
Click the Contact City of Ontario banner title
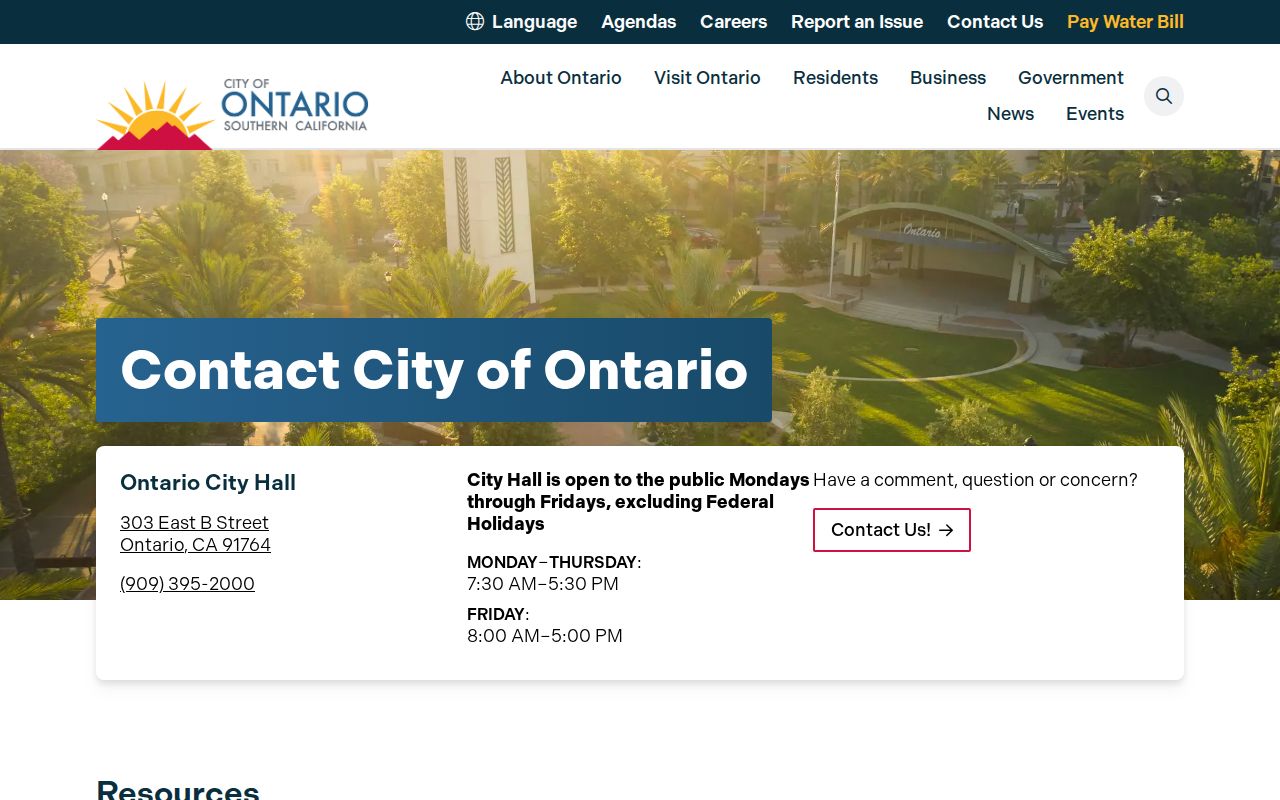click(434, 370)
